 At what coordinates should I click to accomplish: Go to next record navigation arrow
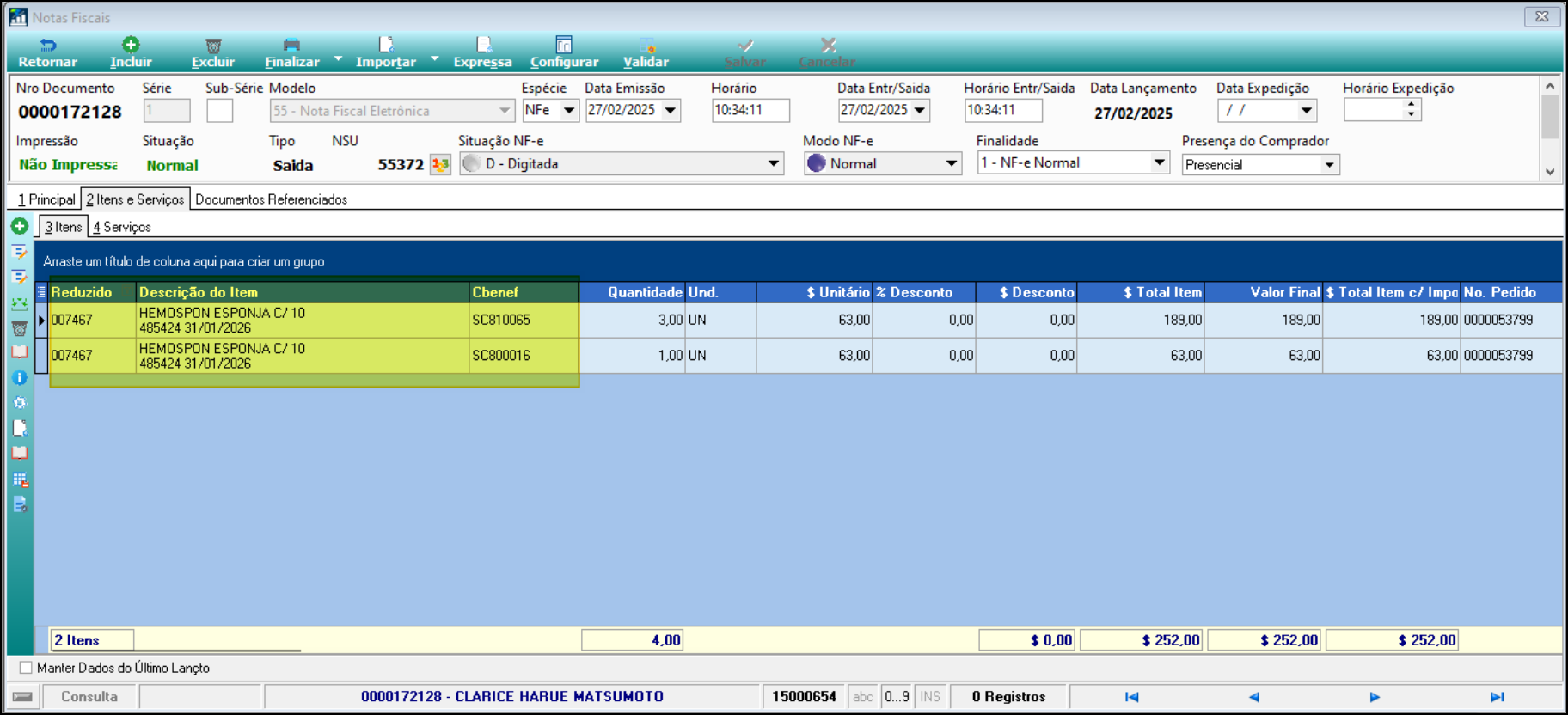click(x=1375, y=697)
